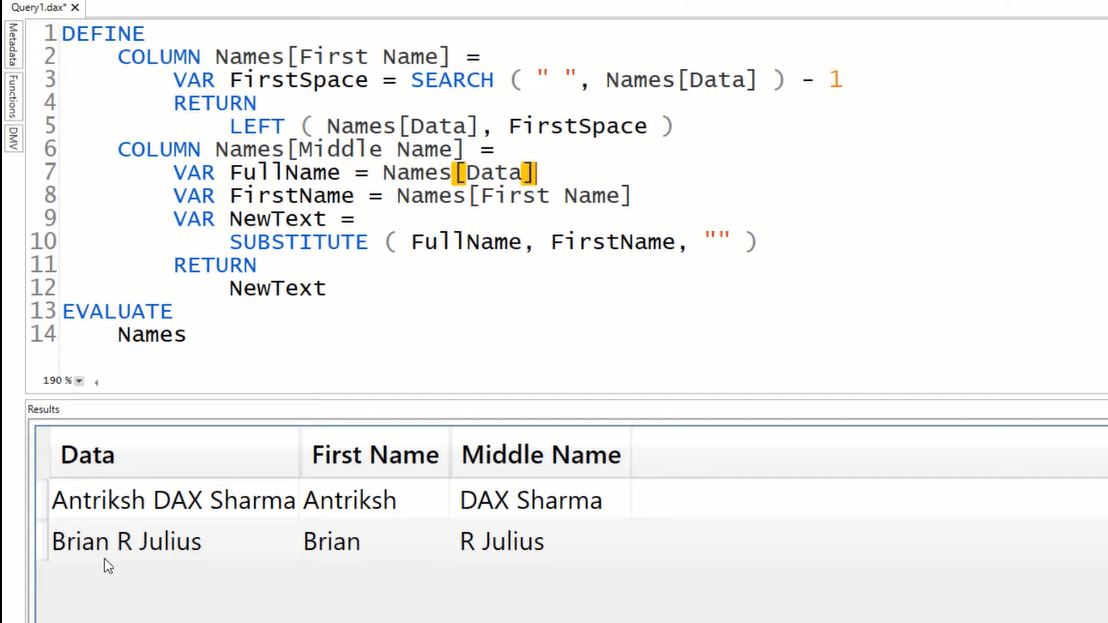Click the First Name column header
The image size is (1108, 623).
coord(375,454)
